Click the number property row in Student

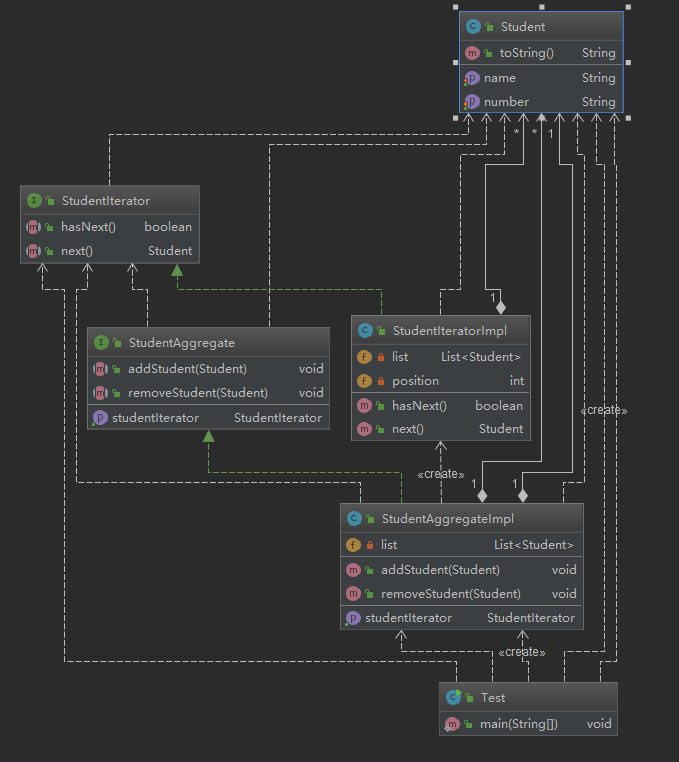coord(541,102)
